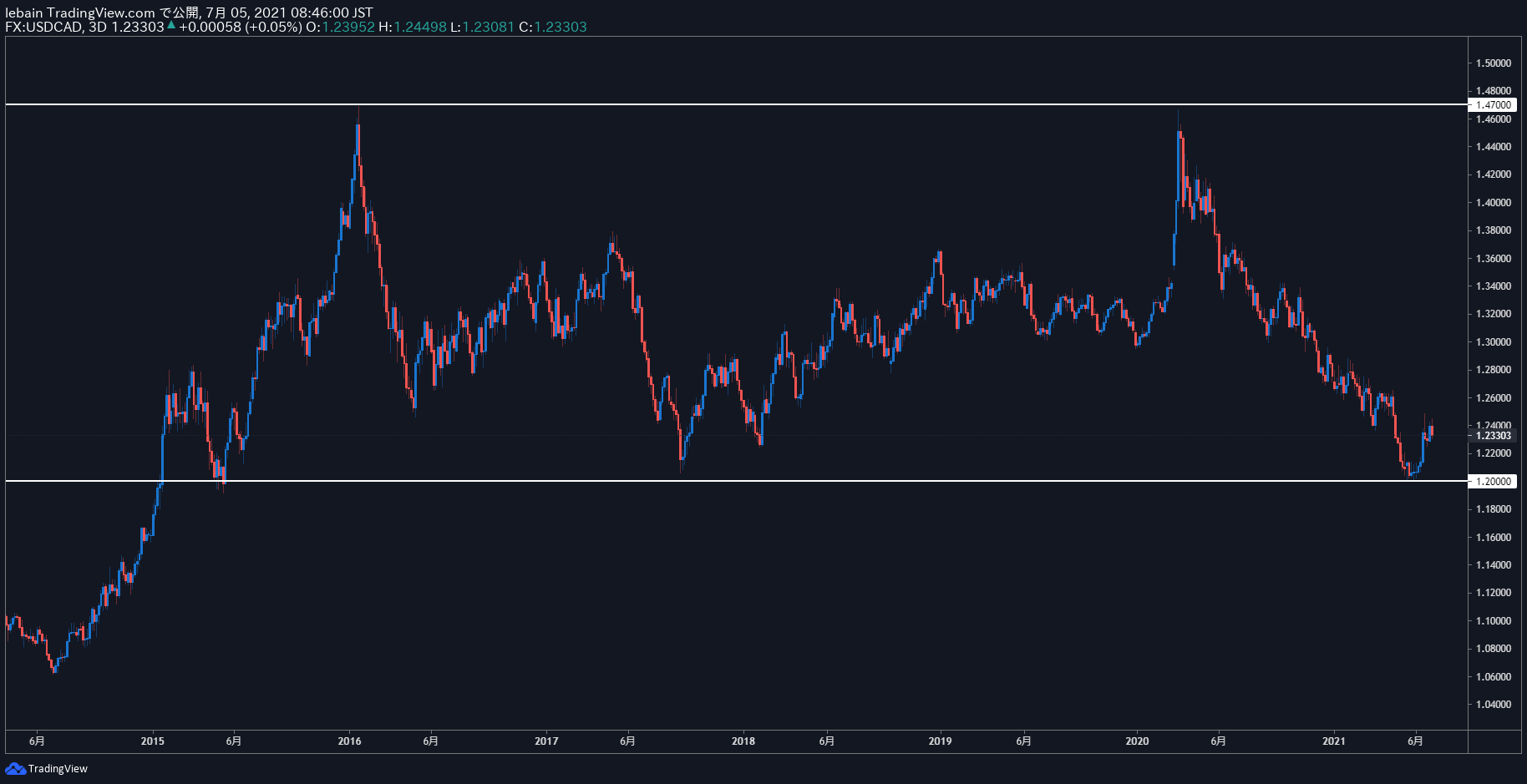The height and width of the screenshot is (784, 1527).
Task: Click the TradingView cloud logo icon
Action: 15,768
